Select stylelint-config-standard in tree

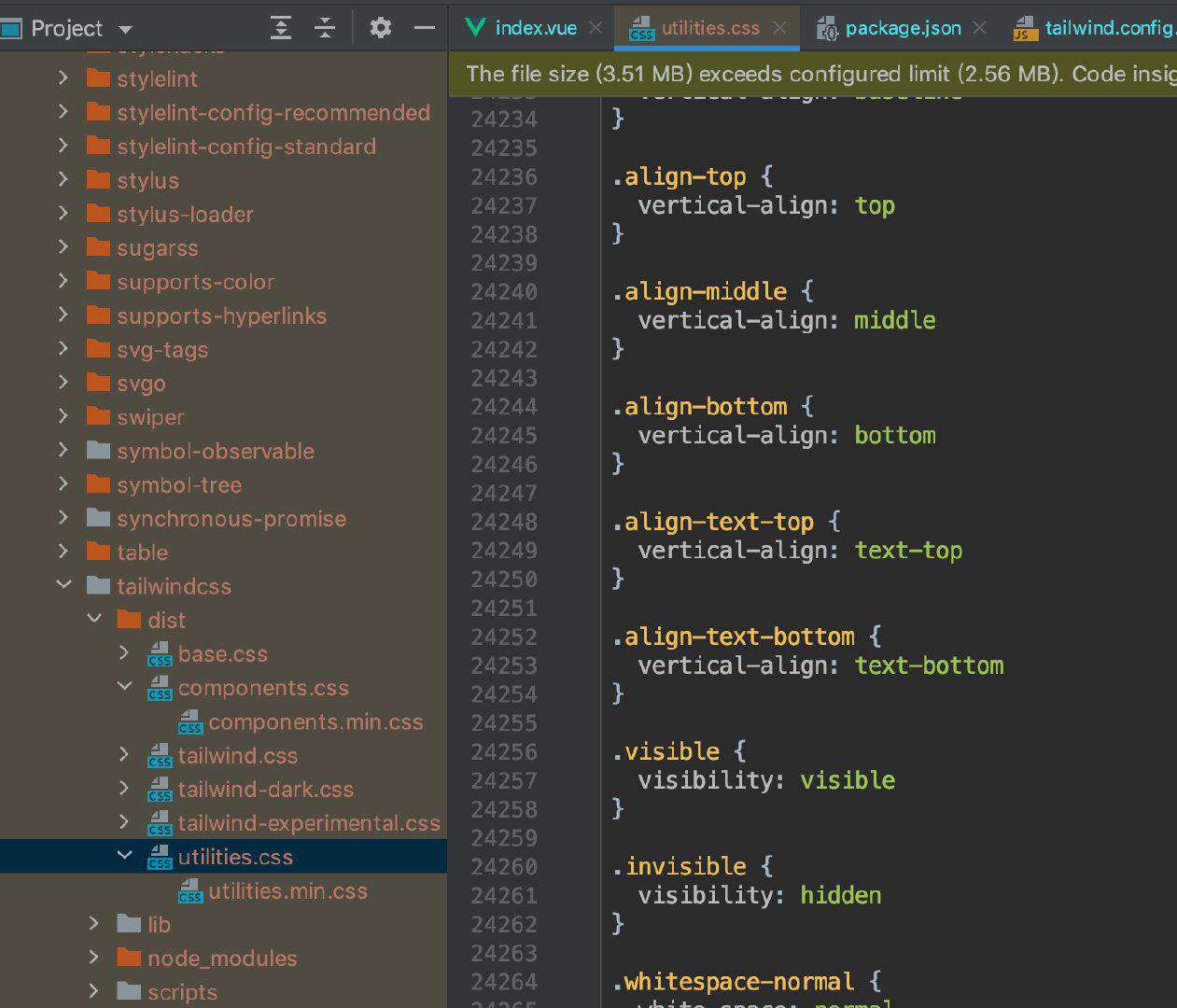tap(246, 147)
